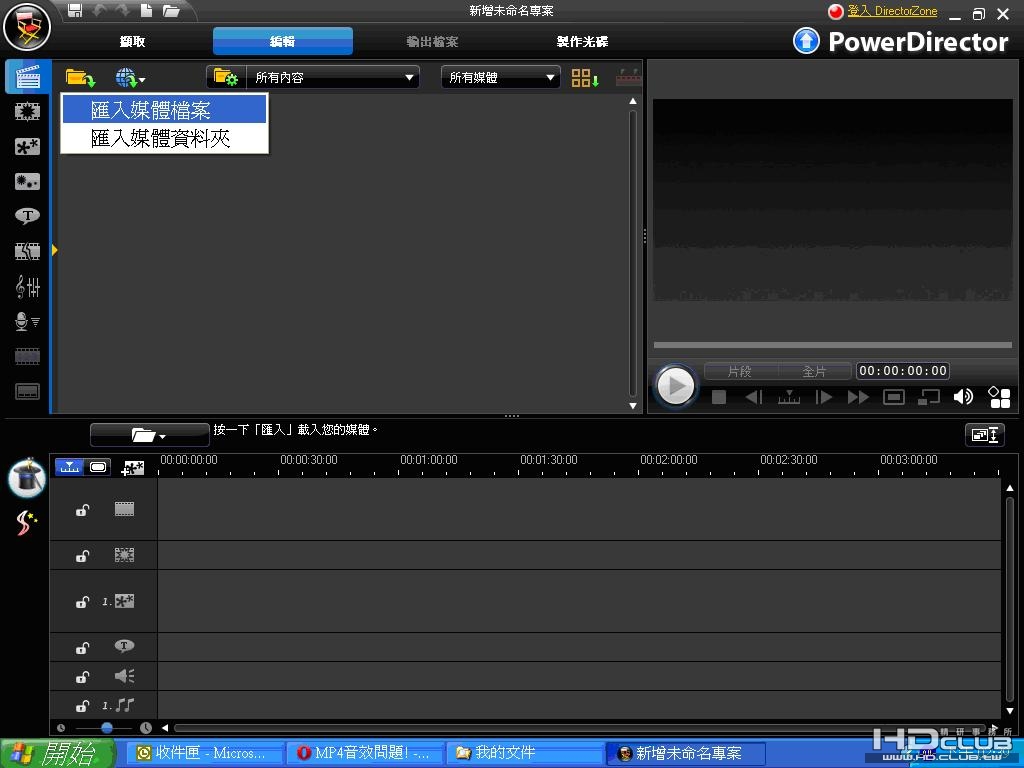Open the Chapter Room filmstrip icon
The width and height of the screenshot is (1024, 768).
[x=27, y=356]
